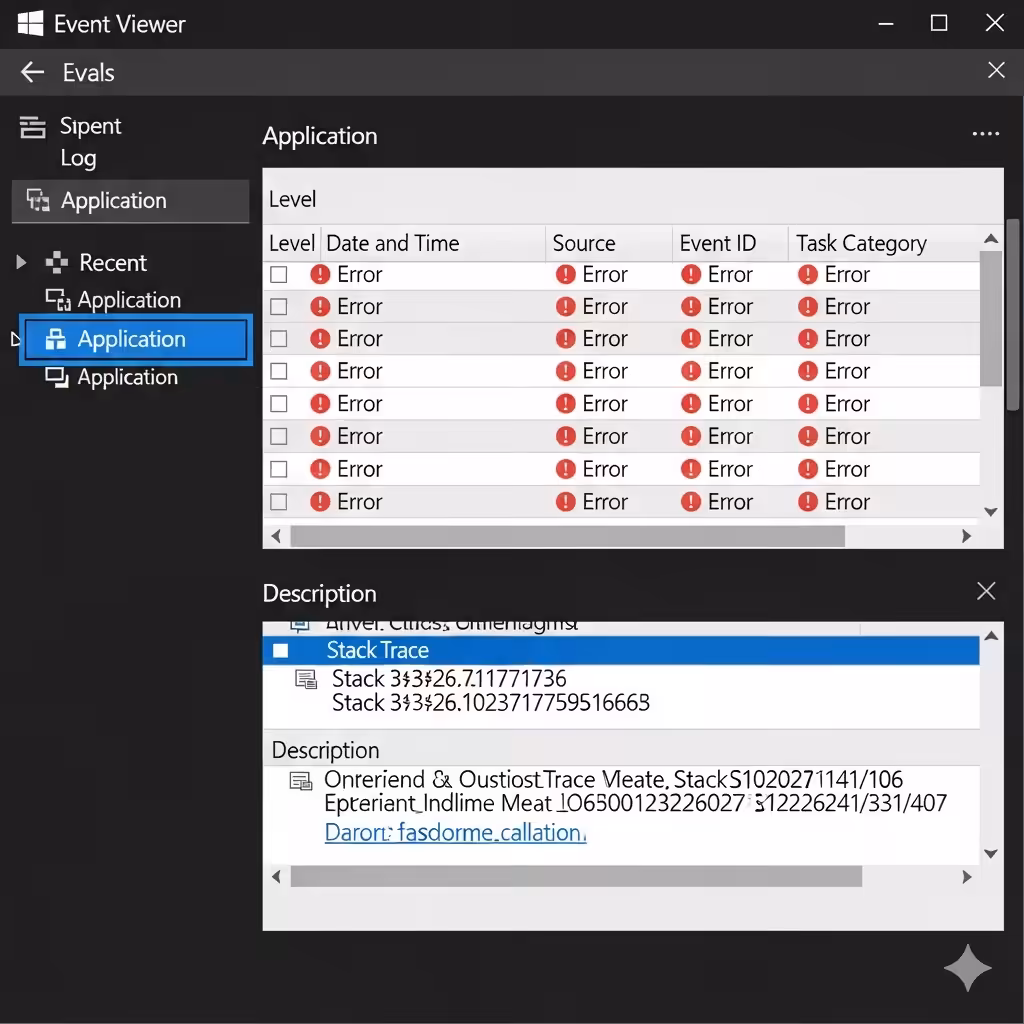
Task: Click the Description pane's scroll-left arrow
Action: tap(276, 876)
